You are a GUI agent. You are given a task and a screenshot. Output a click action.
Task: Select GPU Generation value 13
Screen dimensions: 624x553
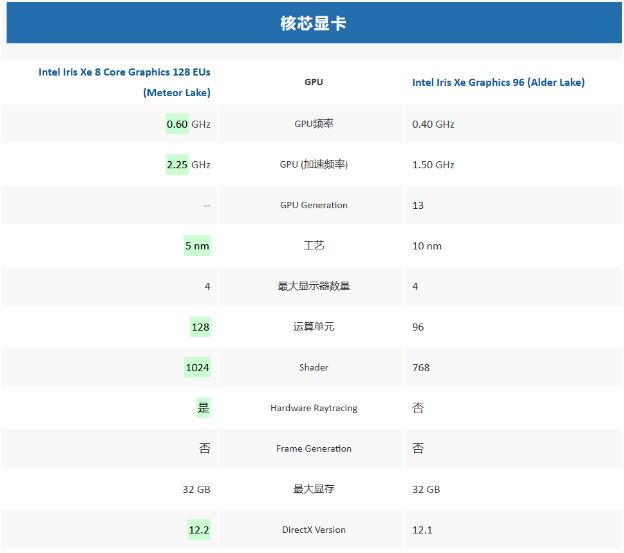coord(418,205)
